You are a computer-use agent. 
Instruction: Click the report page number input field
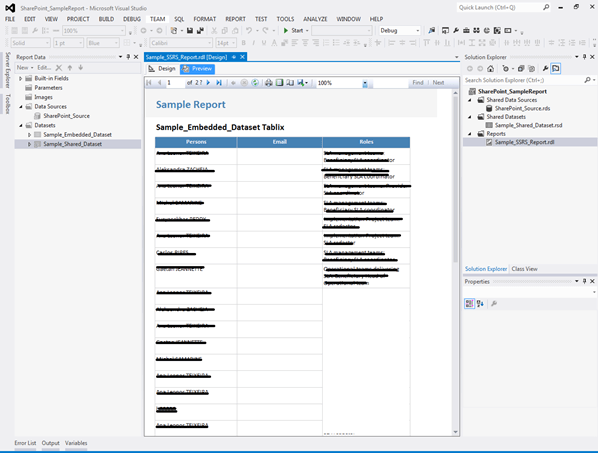tap(175, 82)
